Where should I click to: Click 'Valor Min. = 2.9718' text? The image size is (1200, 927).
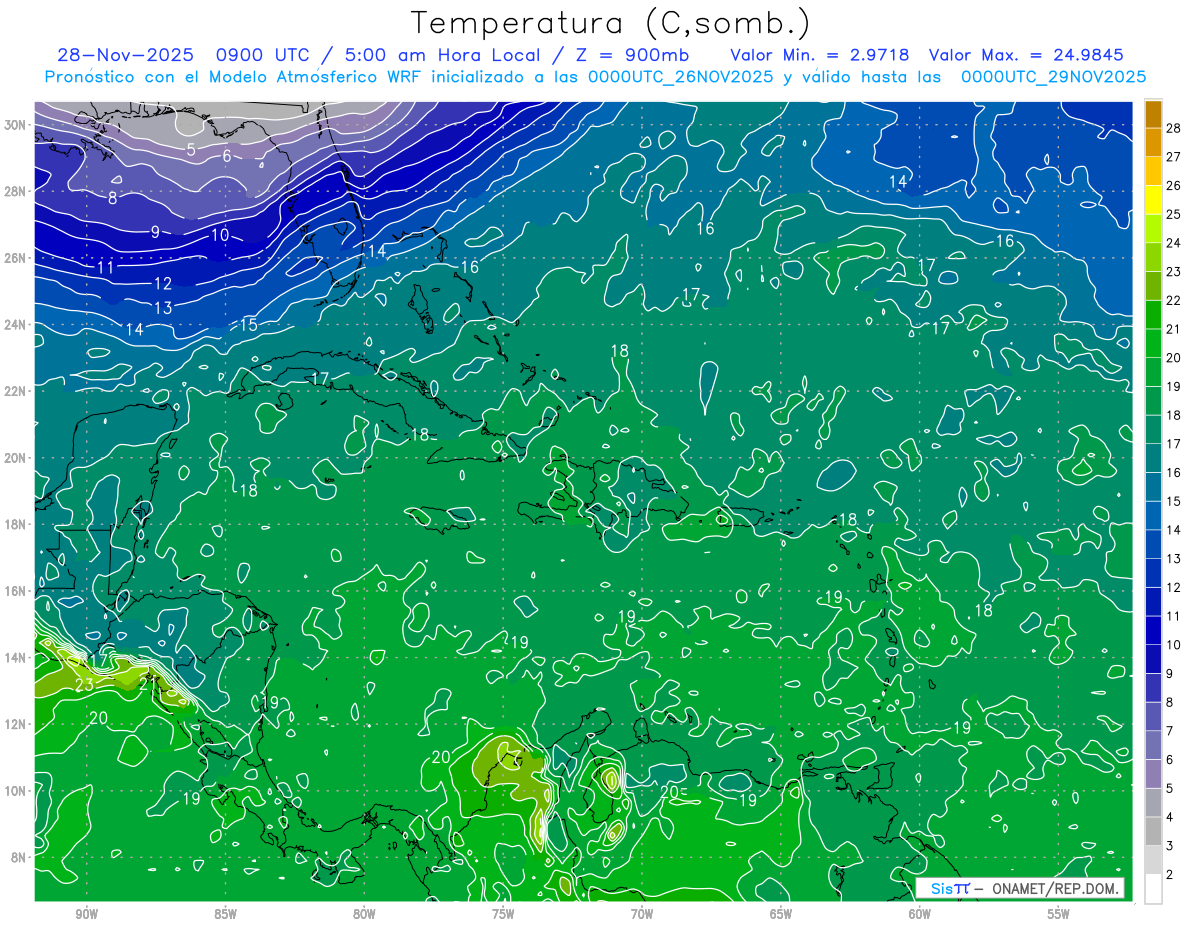pyautogui.click(x=820, y=55)
